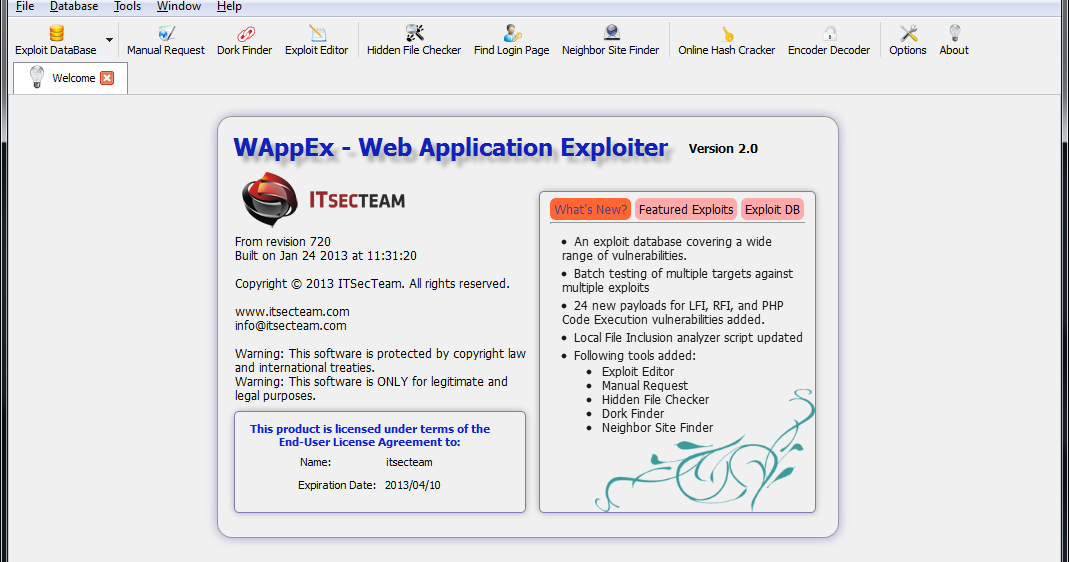Start the Hidden File Checker
This screenshot has width=1069, height=562.
[x=414, y=40]
